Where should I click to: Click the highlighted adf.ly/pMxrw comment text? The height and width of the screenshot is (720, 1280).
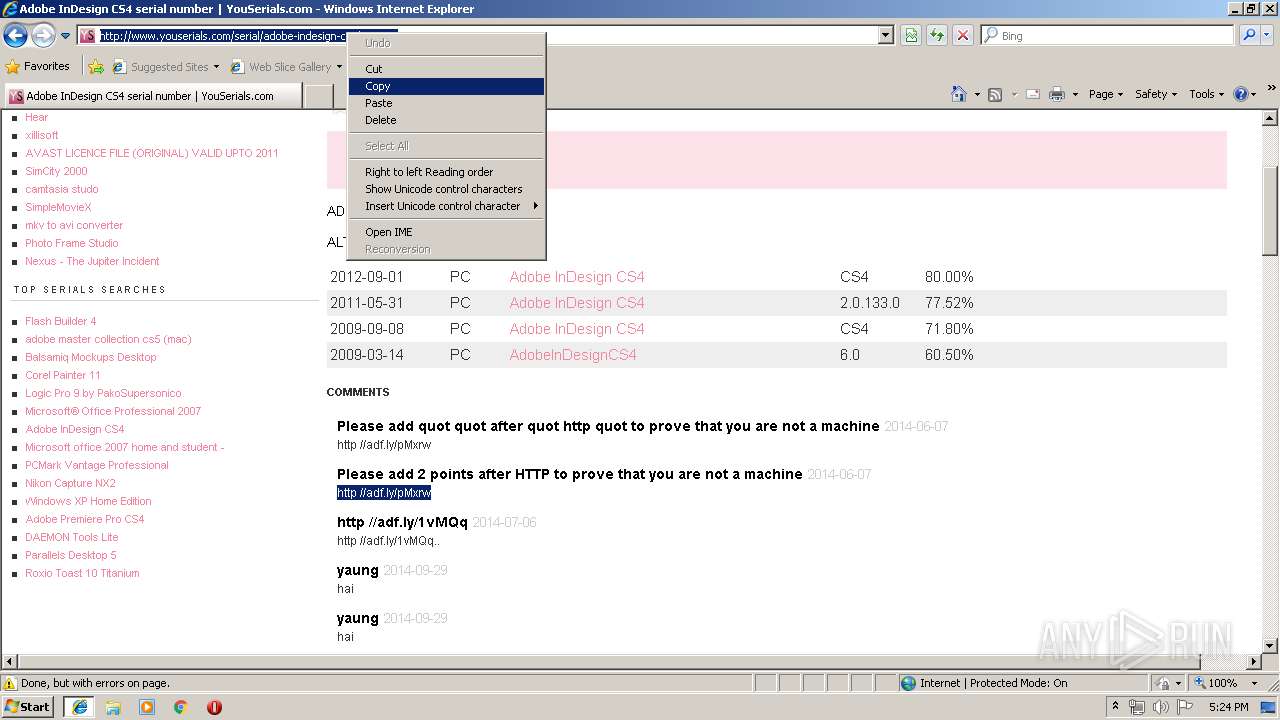tap(384, 493)
